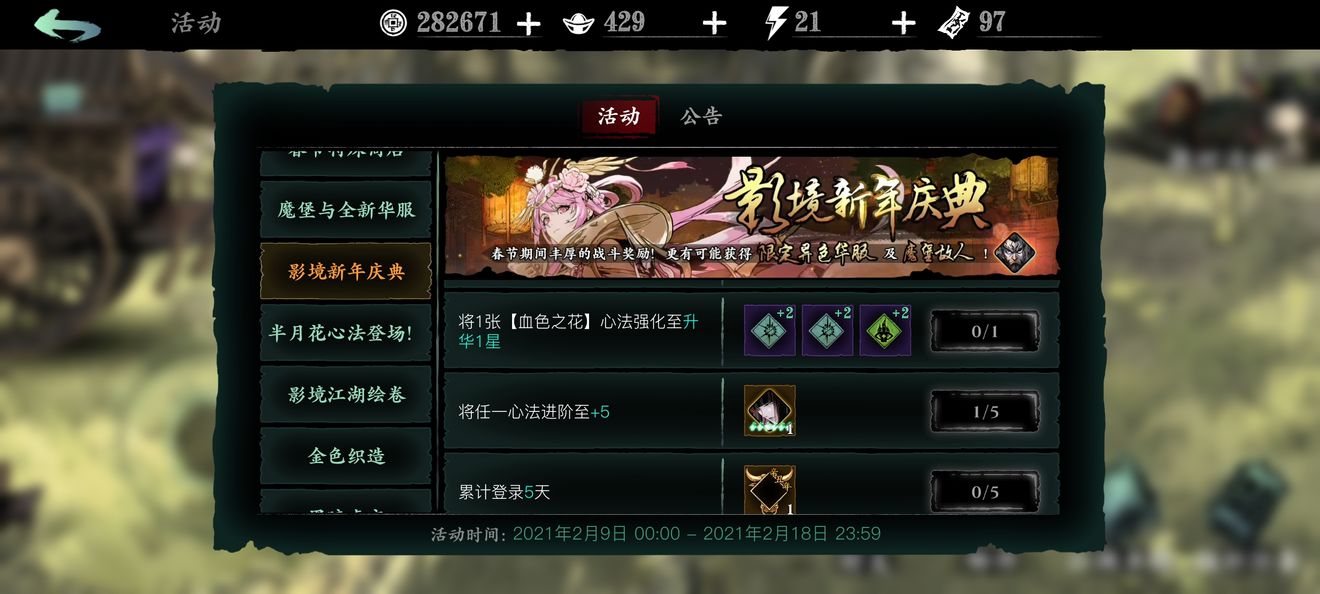Tap the ticket icon showing 97
Image resolution: width=1320 pixels, height=594 pixels.
point(953,23)
